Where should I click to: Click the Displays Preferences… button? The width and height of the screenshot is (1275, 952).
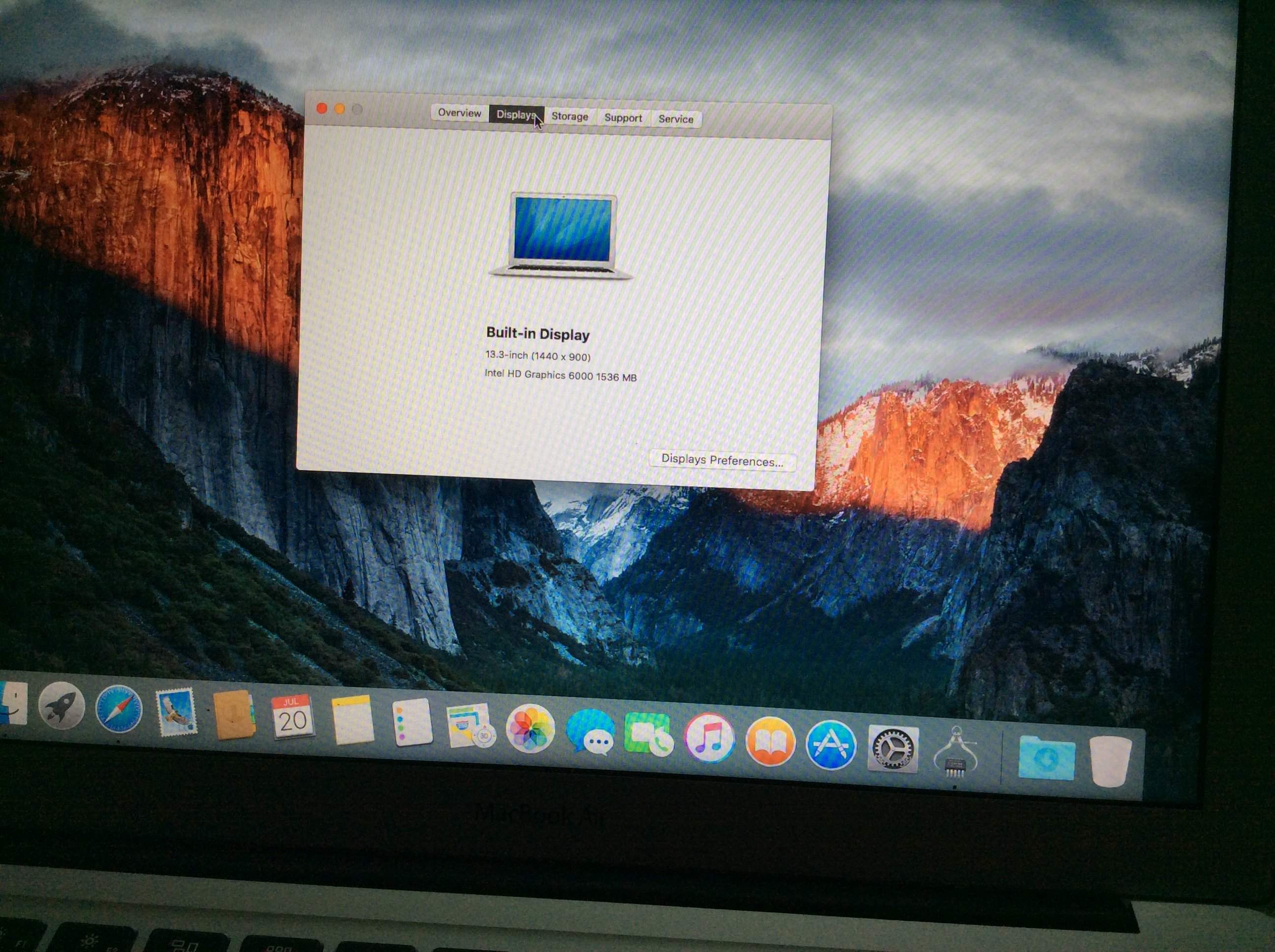coord(722,460)
